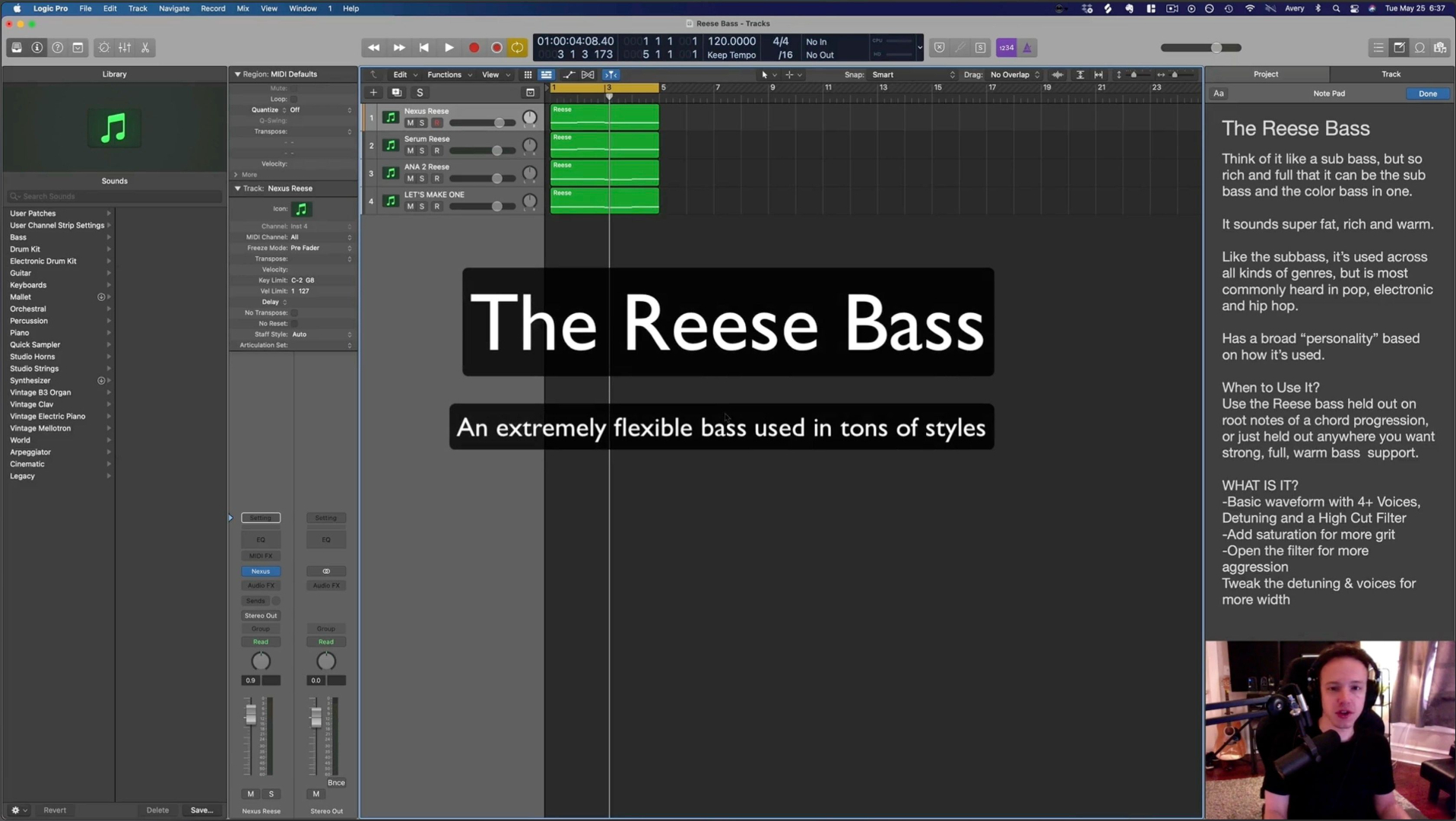Toggle the Loop checkbox in Region inspector
Image resolution: width=1456 pixels, height=821 pixels.
pos(294,99)
